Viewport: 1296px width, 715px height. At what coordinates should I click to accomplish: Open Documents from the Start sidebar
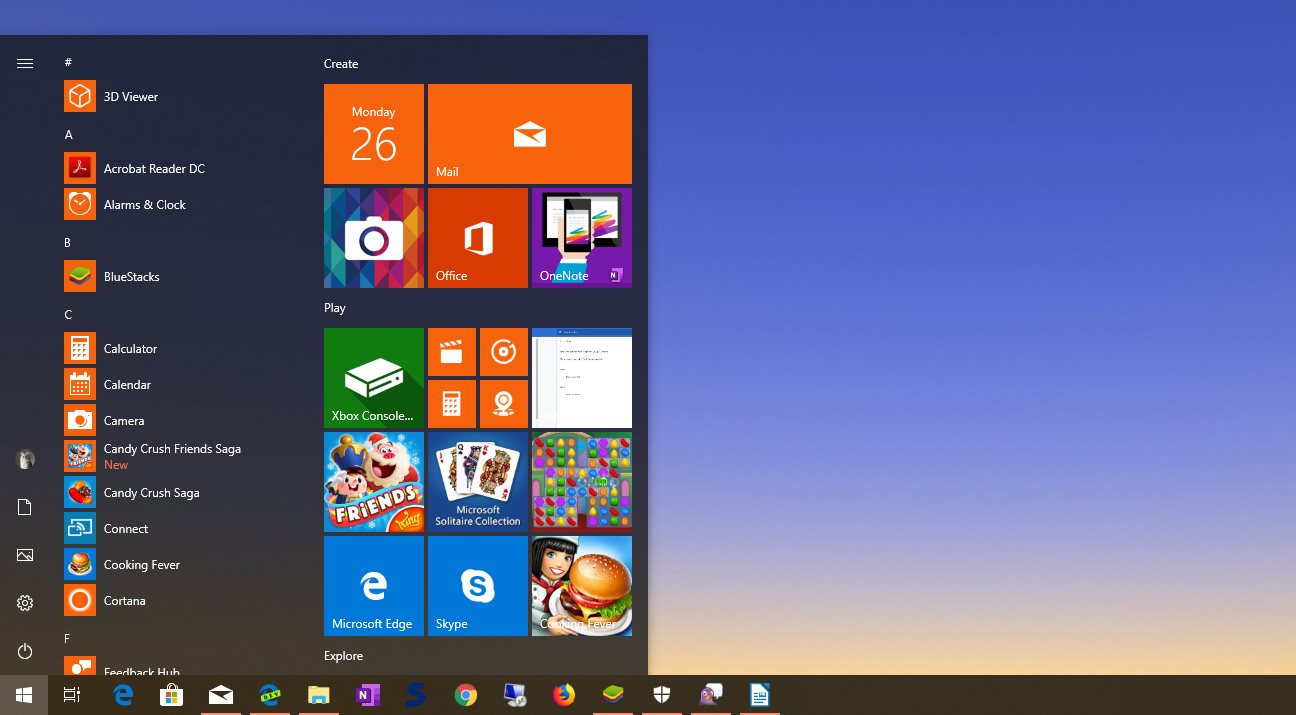(25, 507)
